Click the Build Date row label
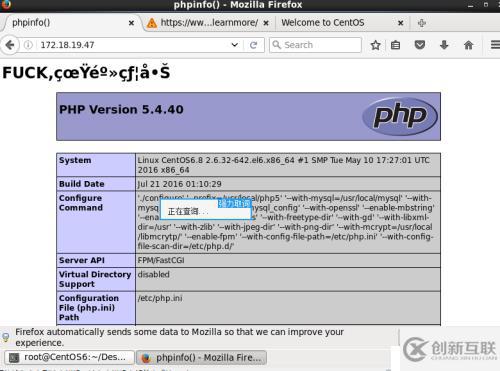500x371 pixels. pyautogui.click(x=82, y=184)
